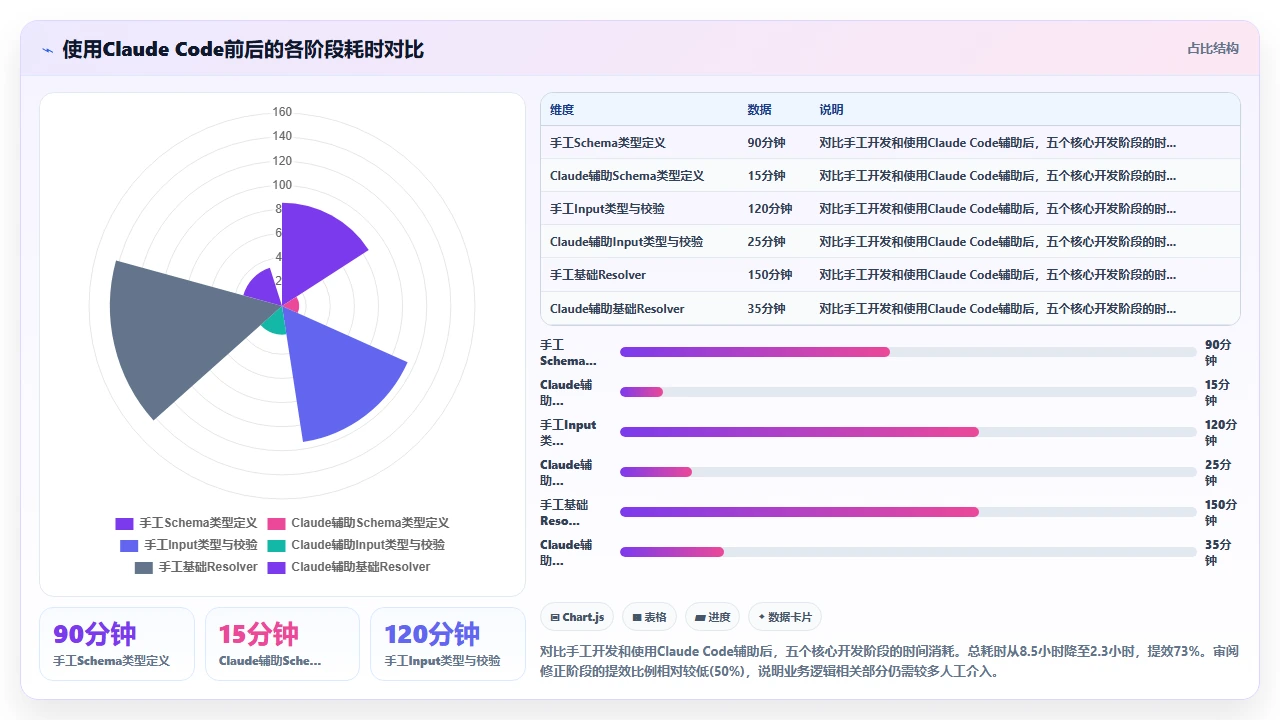1280x720 pixels.
Task: Click the 100 axis tick label
Action: [282, 185]
